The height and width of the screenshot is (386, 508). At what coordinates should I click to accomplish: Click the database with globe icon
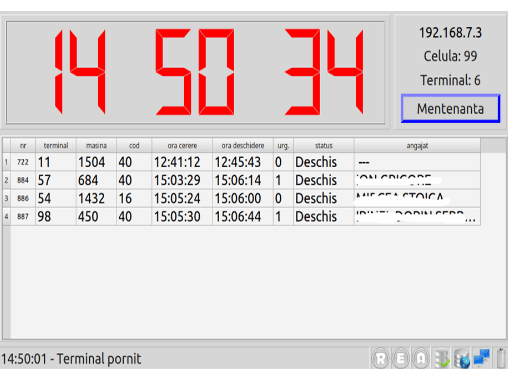click(462, 359)
